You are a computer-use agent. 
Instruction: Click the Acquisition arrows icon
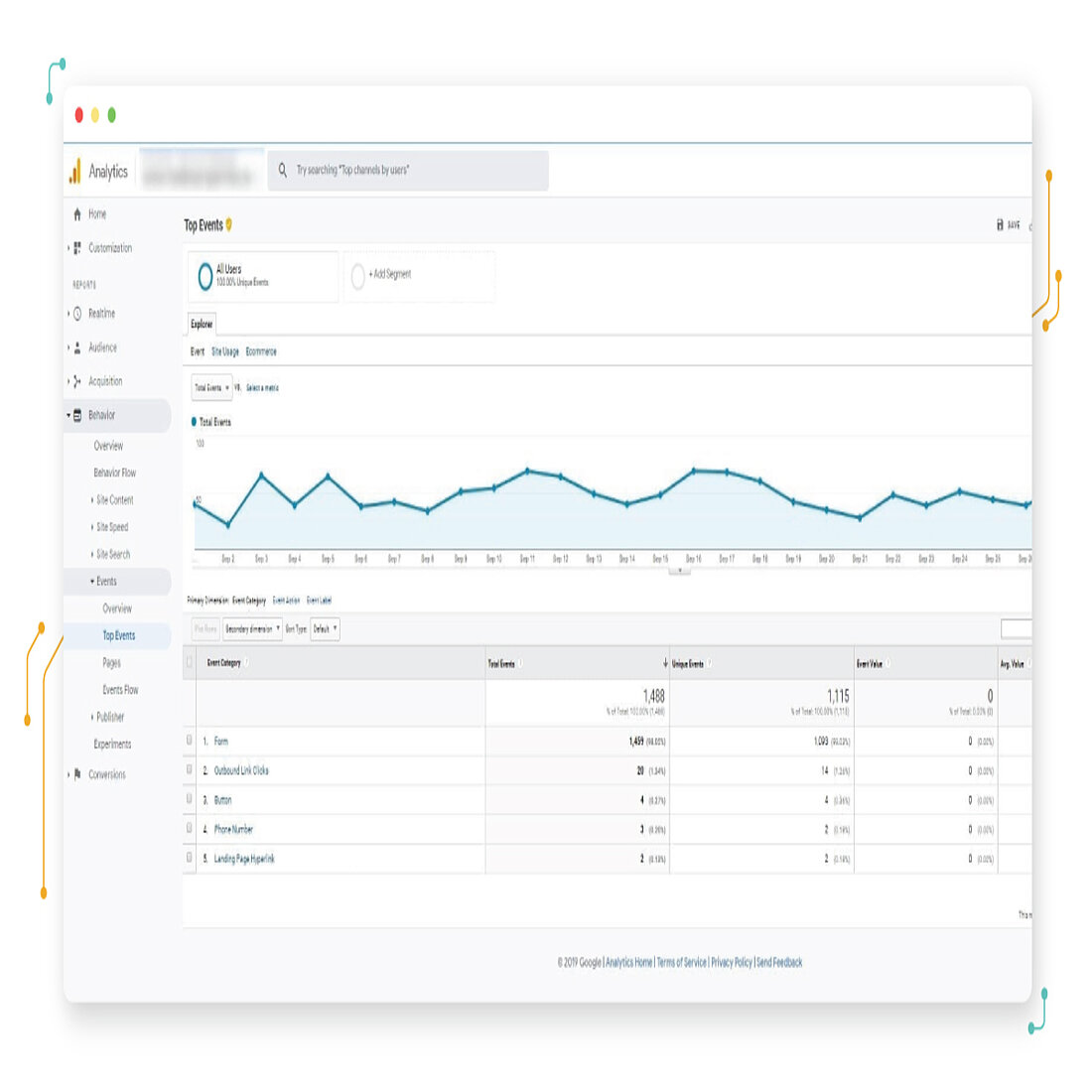(77, 381)
